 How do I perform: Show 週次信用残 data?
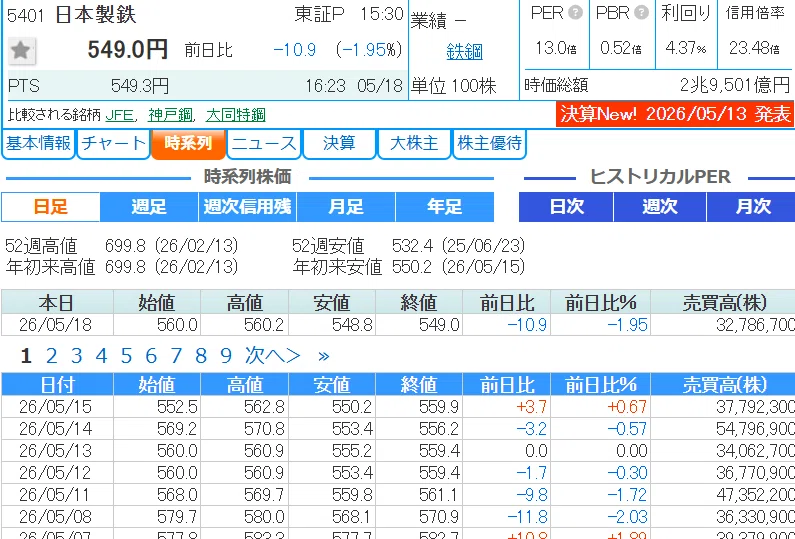pos(247,207)
